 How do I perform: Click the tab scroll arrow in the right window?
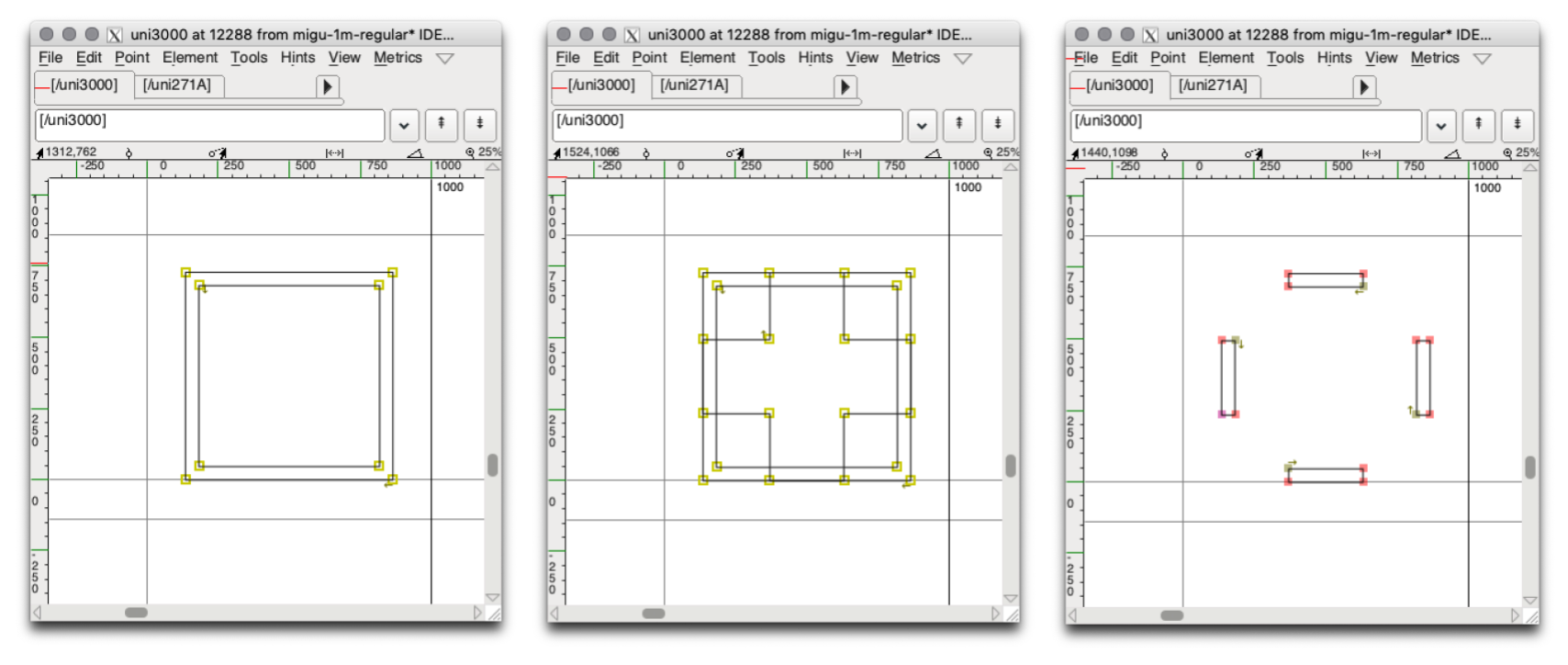click(x=1364, y=86)
